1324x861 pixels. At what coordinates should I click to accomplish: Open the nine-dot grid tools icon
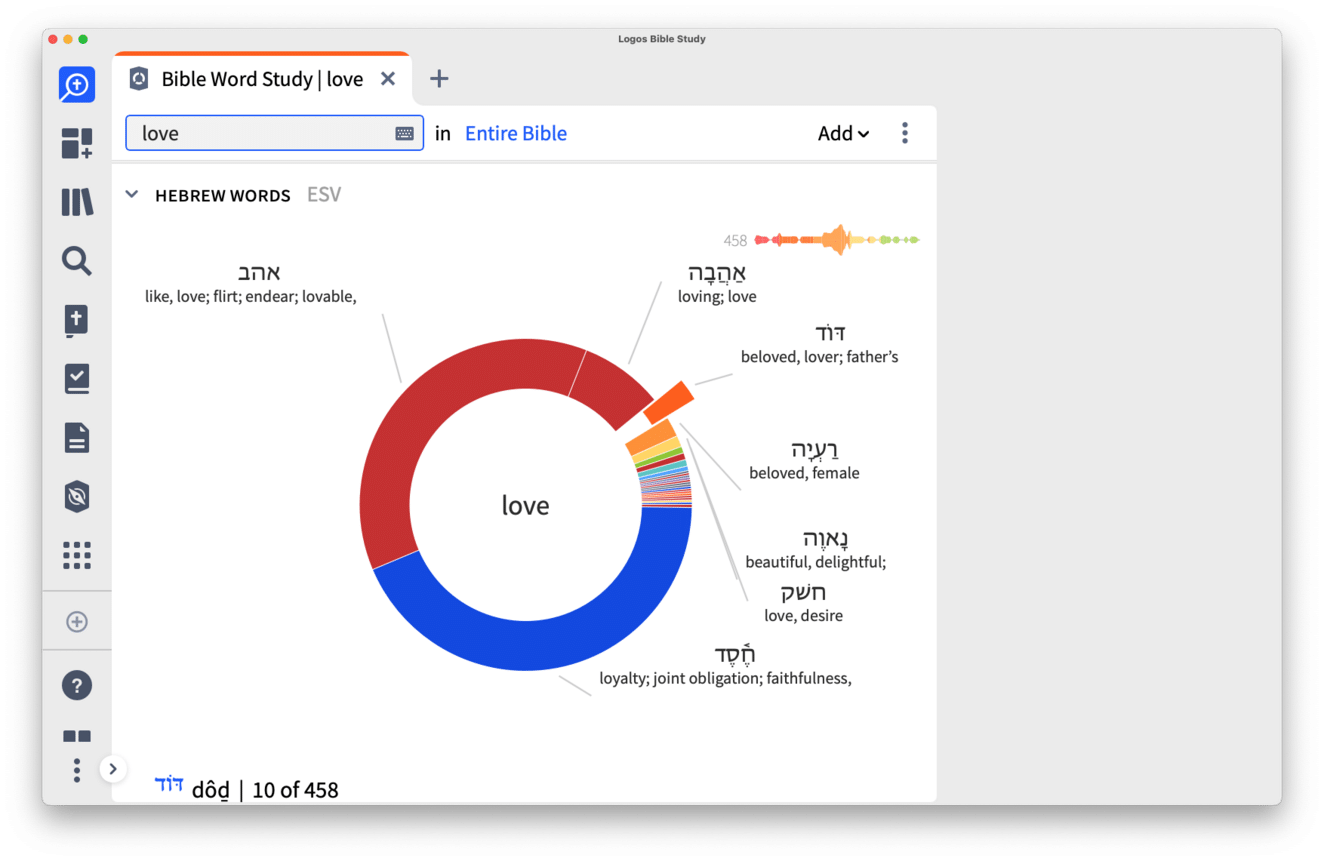click(x=77, y=555)
